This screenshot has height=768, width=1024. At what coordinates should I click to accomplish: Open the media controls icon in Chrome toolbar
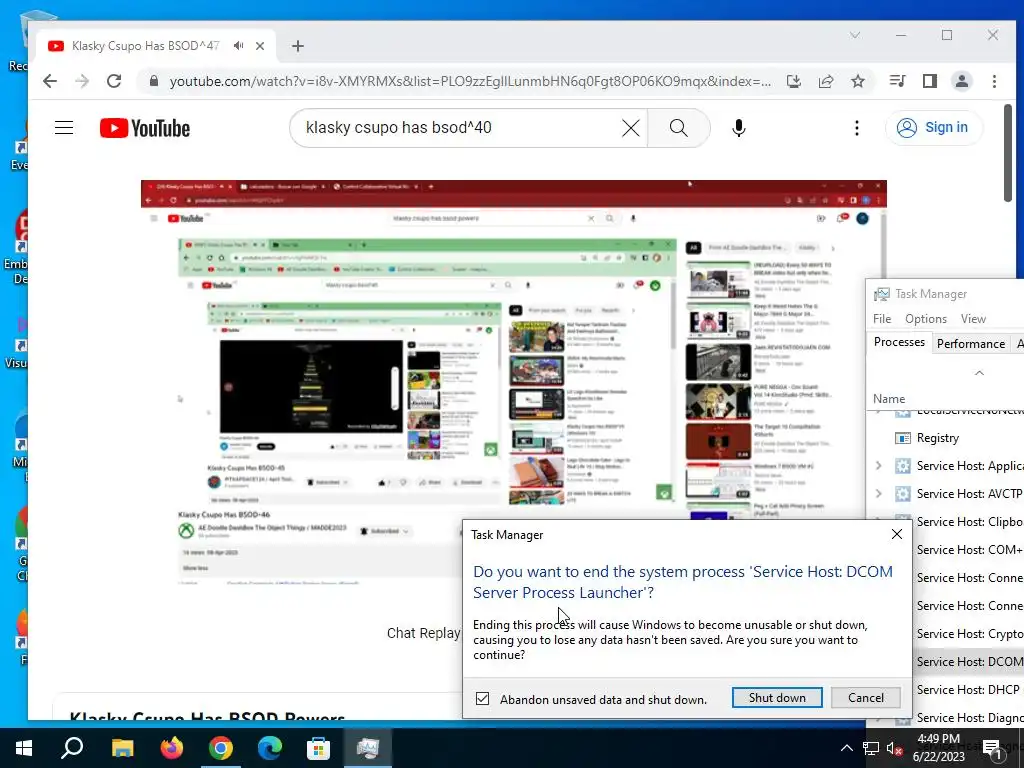897,81
